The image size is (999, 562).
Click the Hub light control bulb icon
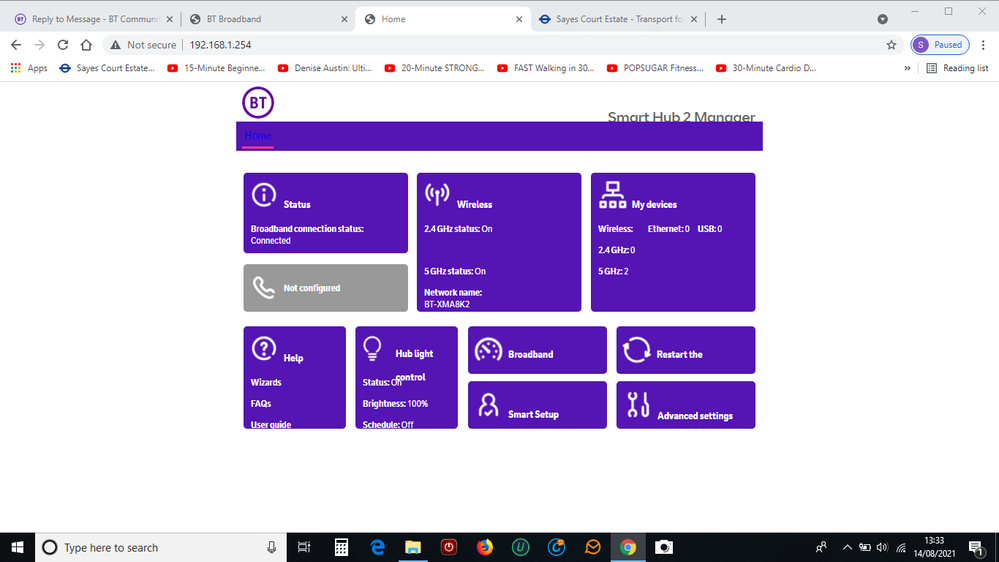[372, 348]
